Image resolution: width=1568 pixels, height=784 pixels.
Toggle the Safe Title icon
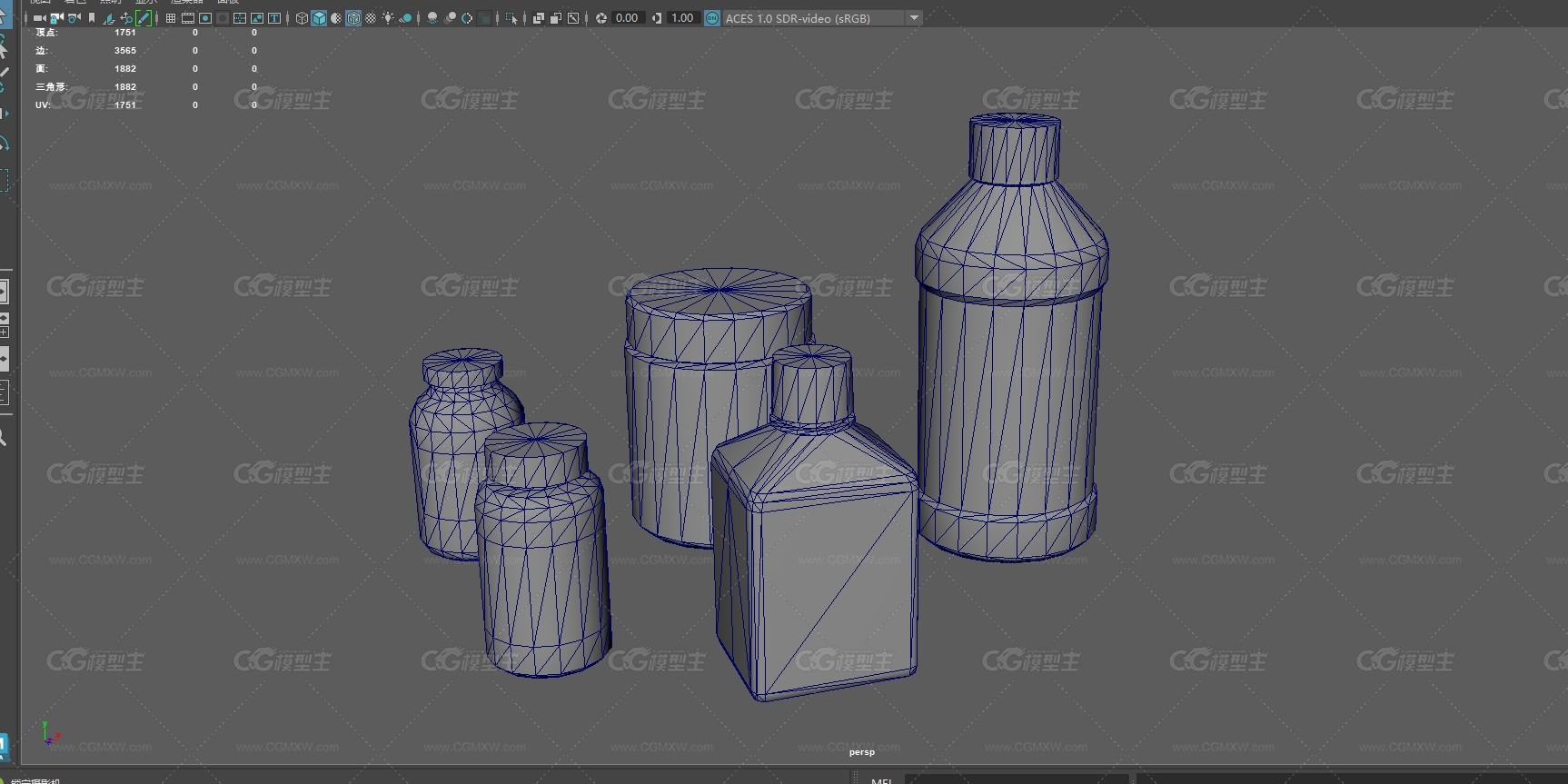click(274, 18)
